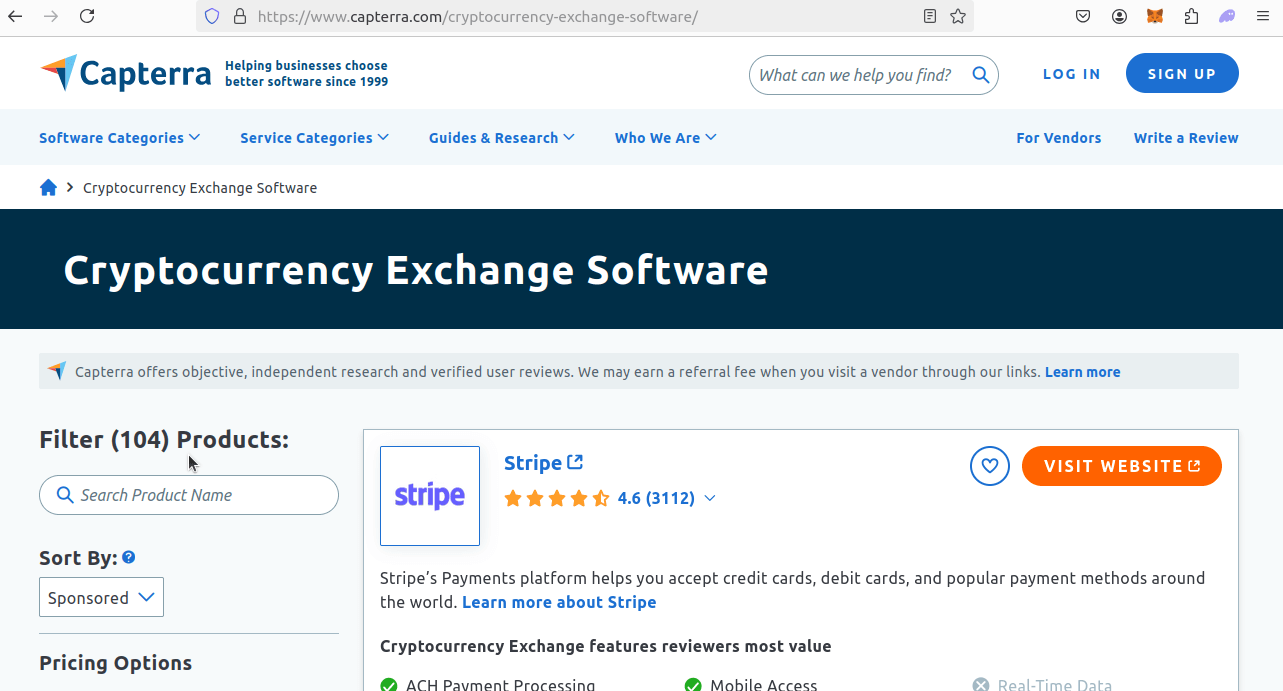Image resolution: width=1283 pixels, height=691 pixels.
Task: Expand the Guides & Research menu
Action: (502, 138)
